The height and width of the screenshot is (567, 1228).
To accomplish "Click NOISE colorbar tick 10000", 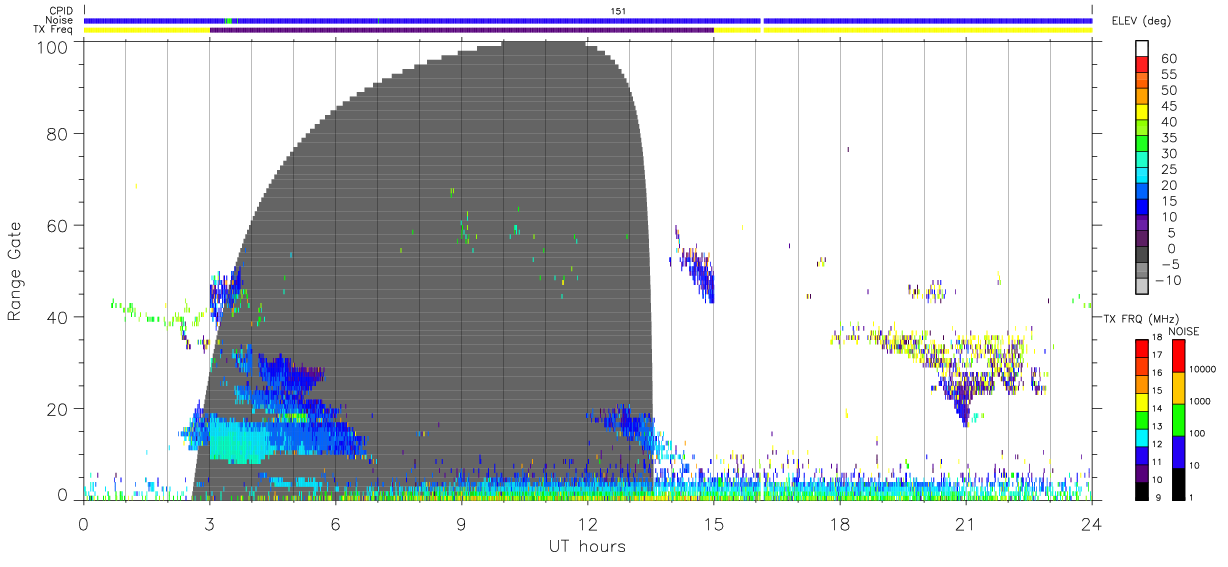I will pyautogui.click(x=1202, y=370).
